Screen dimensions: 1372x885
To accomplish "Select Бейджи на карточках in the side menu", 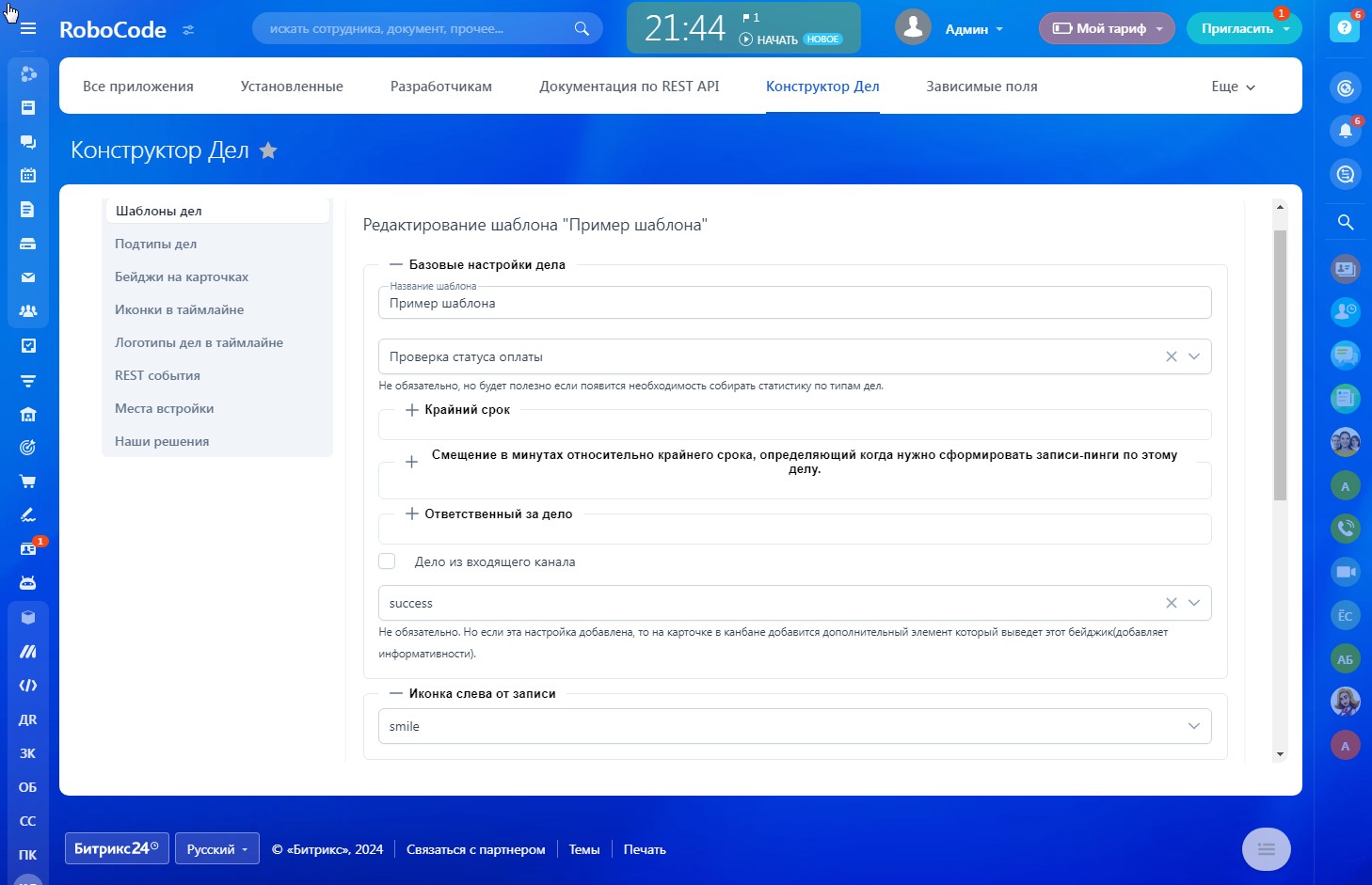I will point(182,277).
